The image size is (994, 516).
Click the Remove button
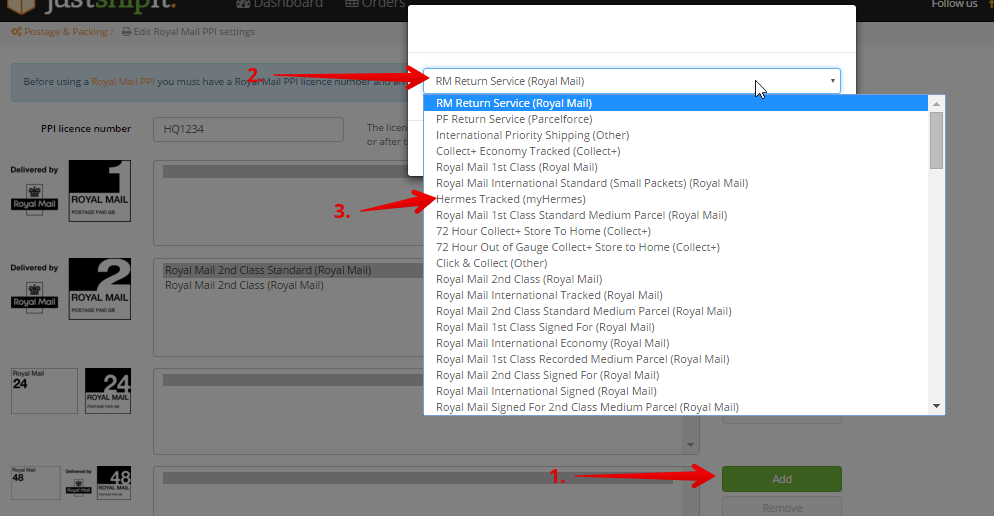[x=782, y=507]
